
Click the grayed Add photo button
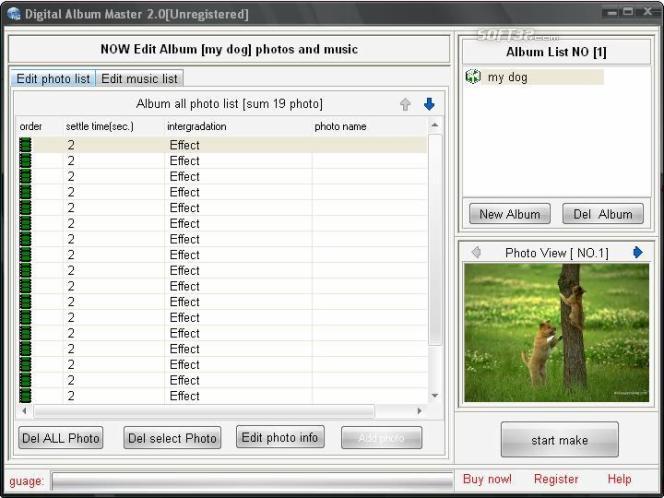(382, 437)
